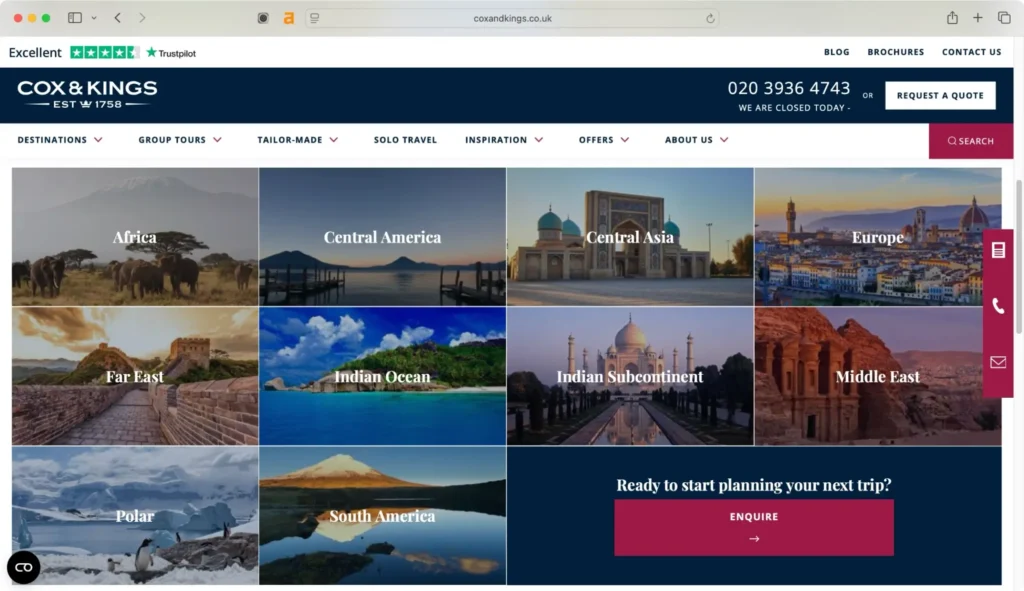Click the coxandkings.co.uk address bar
1024x591 pixels.
[512, 17]
